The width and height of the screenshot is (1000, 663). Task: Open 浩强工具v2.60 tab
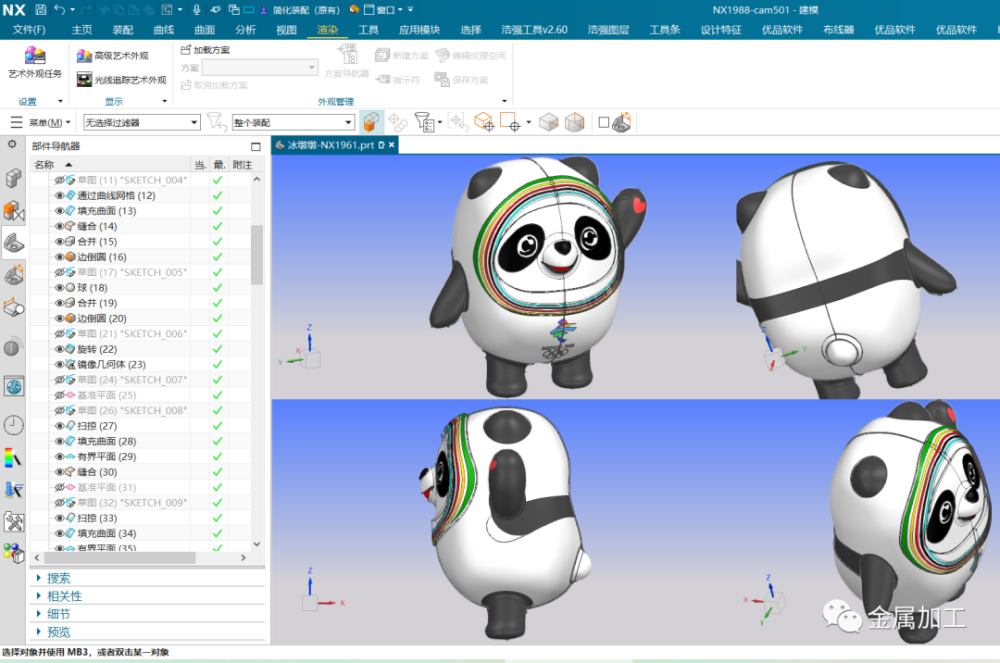pos(534,29)
